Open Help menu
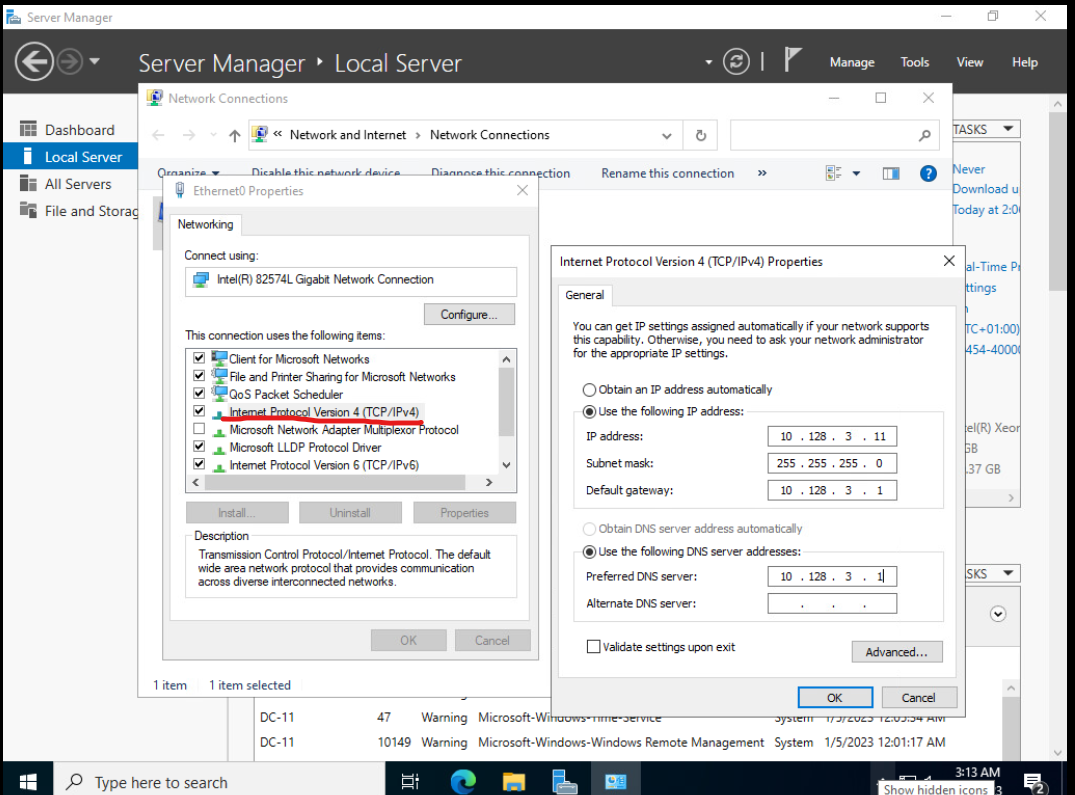Image resolution: width=1075 pixels, height=795 pixels. [1024, 62]
